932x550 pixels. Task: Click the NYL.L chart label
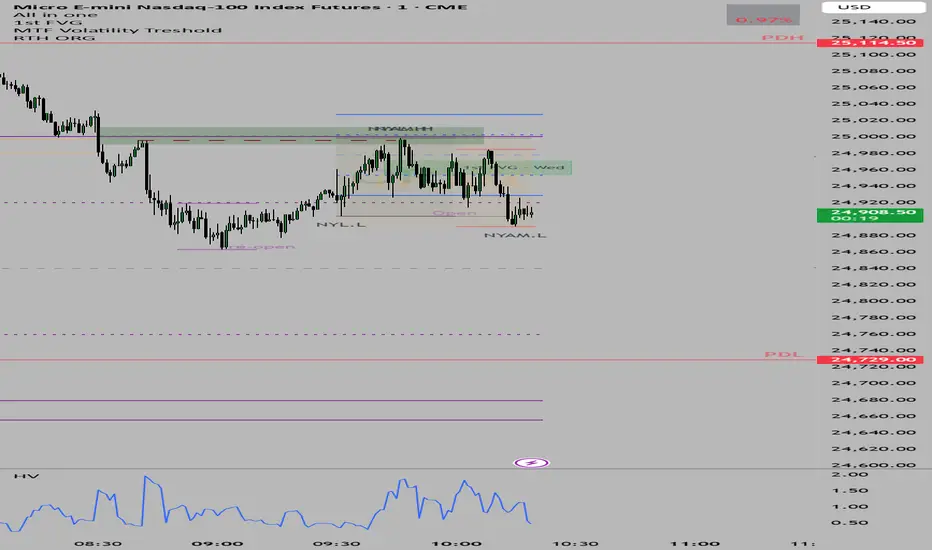point(341,225)
